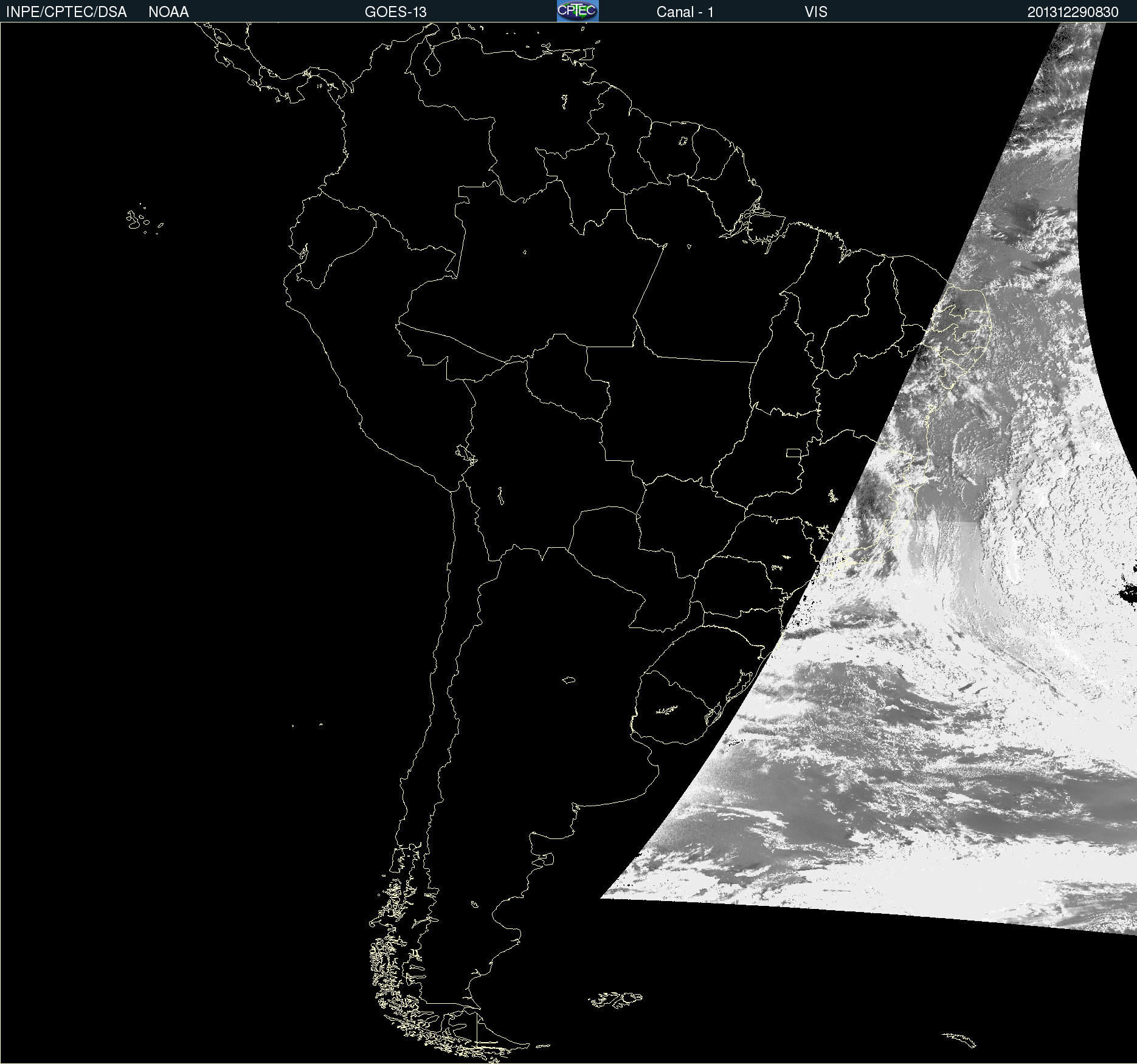Click the GOES-13 satellite label

396,12
